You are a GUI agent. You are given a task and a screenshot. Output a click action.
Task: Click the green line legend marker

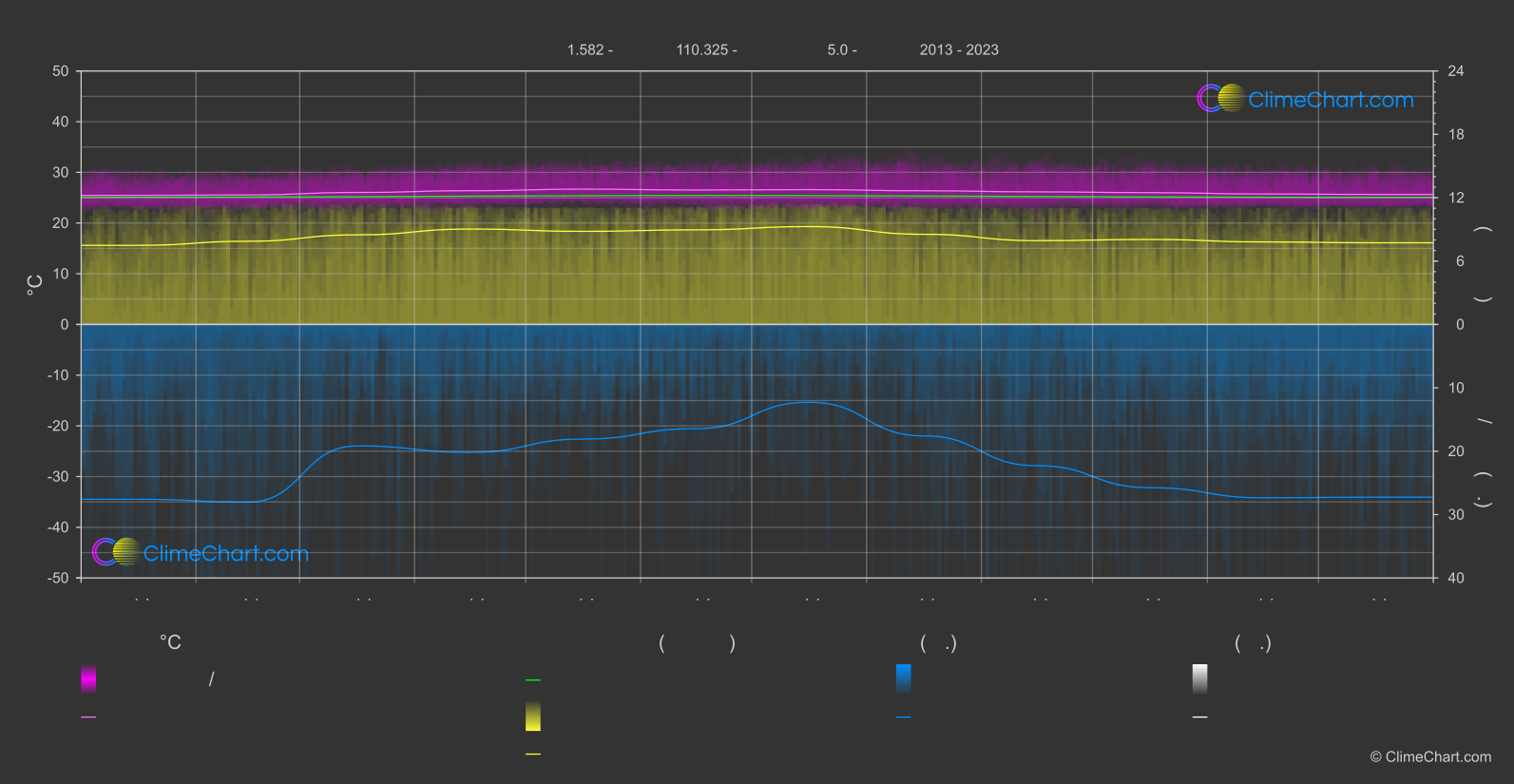(533, 680)
